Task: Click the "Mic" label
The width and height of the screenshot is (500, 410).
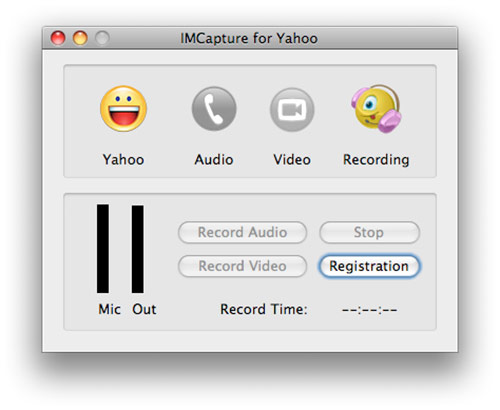Action: coord(109,309)
